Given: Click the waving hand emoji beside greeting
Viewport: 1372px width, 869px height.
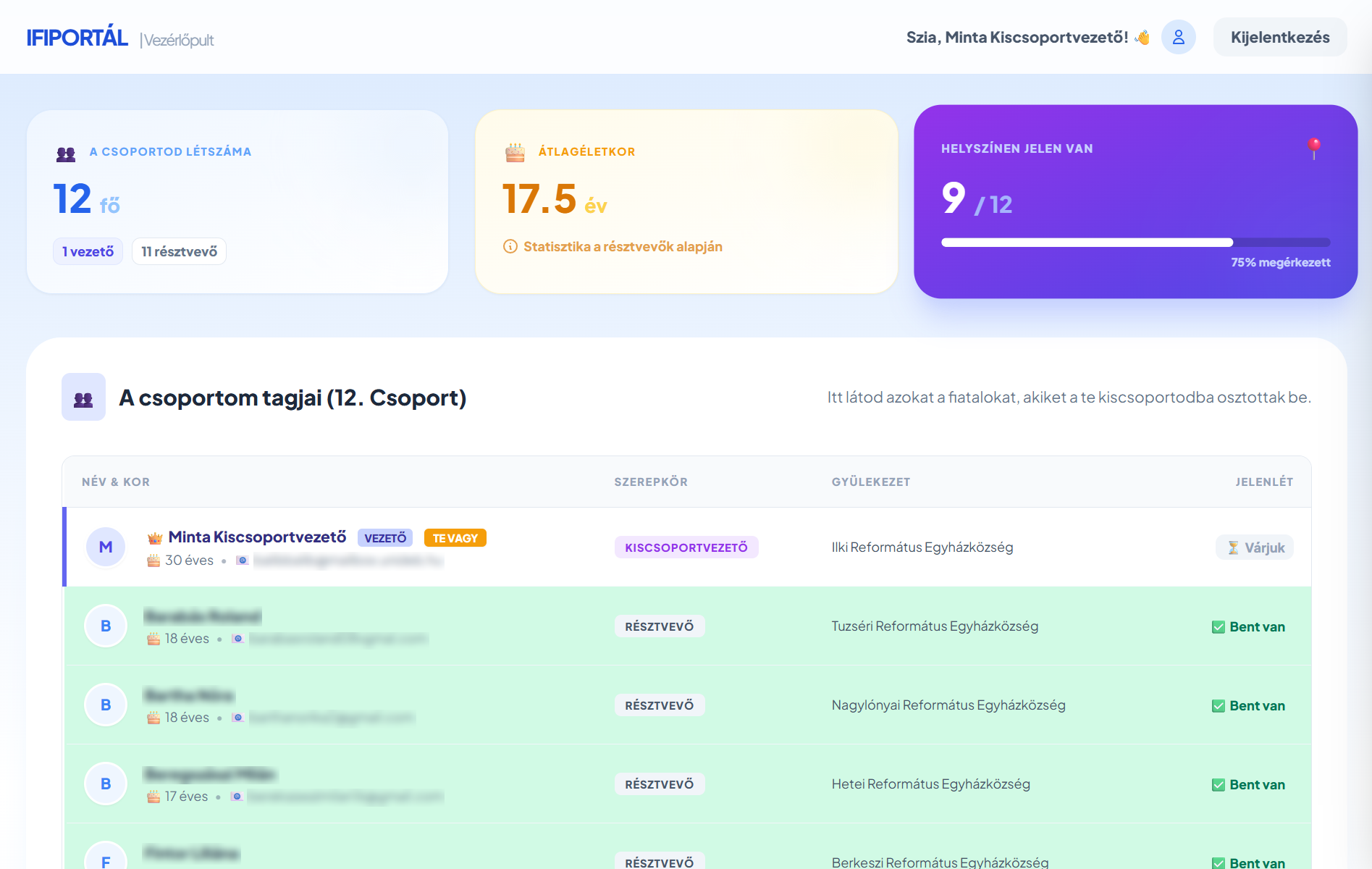Looking at the screenshot, I should [1142, 37].
